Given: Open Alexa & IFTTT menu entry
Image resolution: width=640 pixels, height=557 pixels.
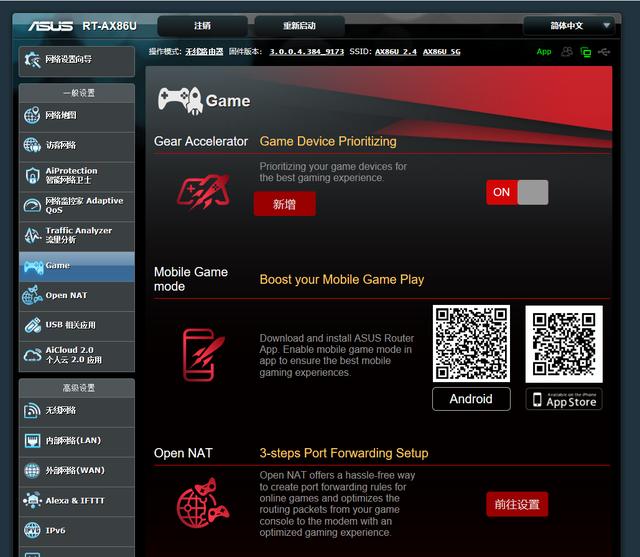Looking at the screenshot, I should tap(77, 501).
